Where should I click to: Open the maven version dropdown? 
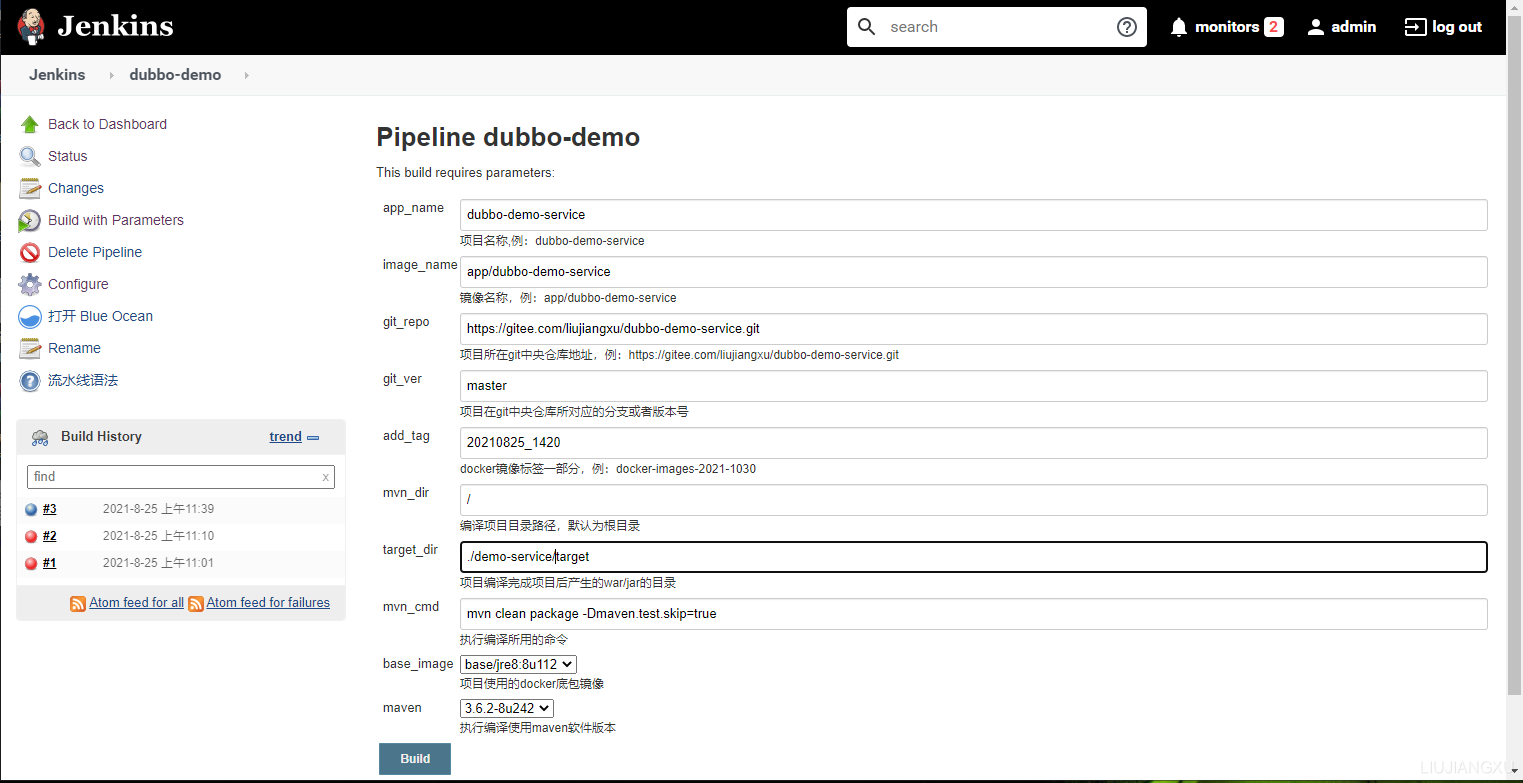(x=506, y=708)
